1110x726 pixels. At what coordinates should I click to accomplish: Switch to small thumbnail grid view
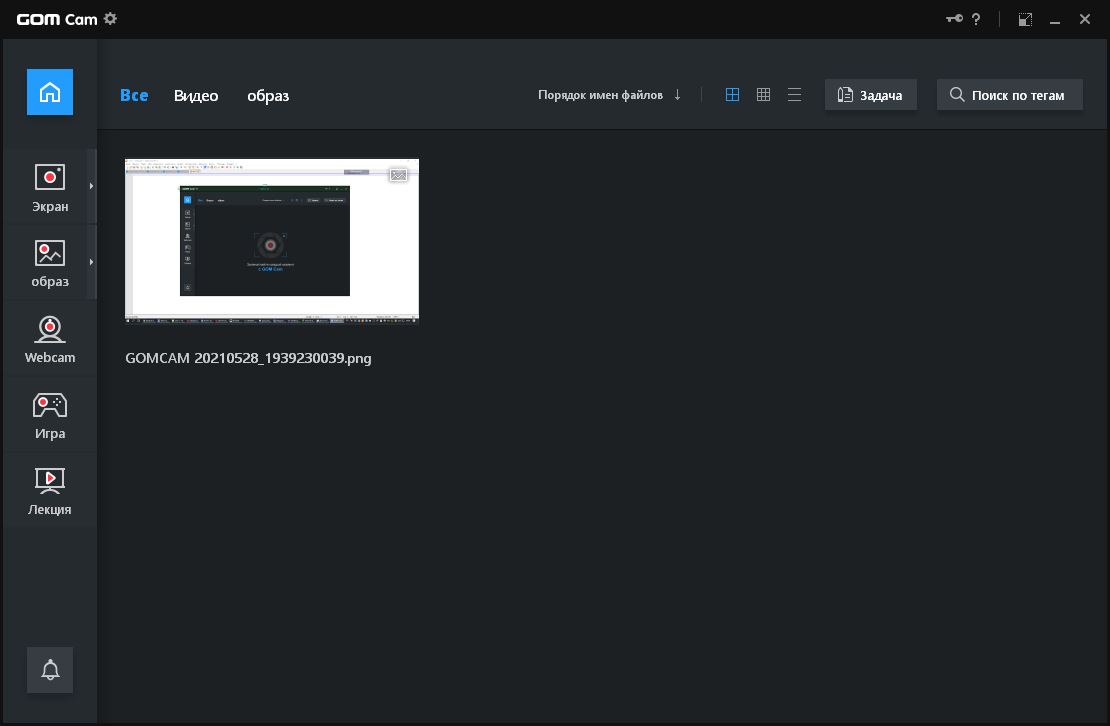763,95
